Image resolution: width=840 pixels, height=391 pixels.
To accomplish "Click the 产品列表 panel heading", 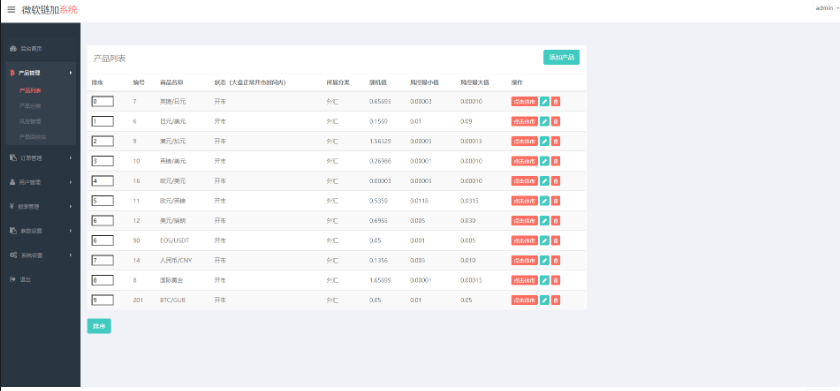I will 110,58.
